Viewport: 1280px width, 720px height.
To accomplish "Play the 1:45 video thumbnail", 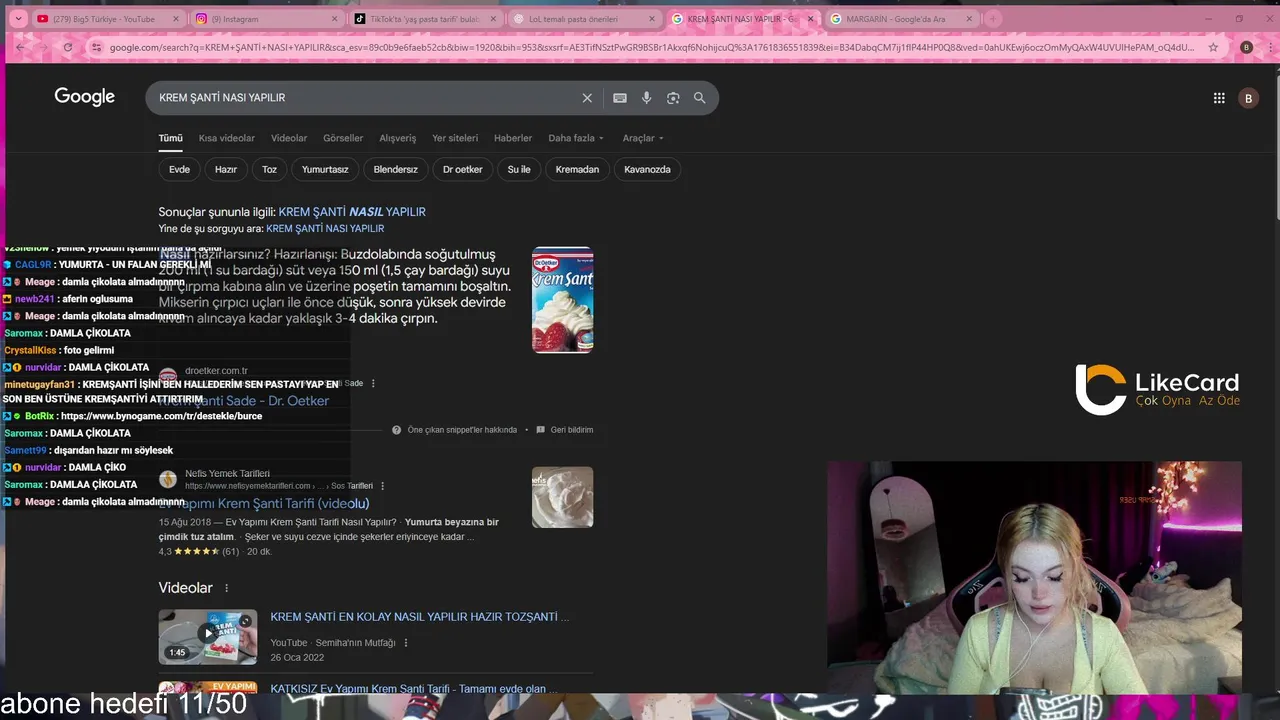I will 208,637.
